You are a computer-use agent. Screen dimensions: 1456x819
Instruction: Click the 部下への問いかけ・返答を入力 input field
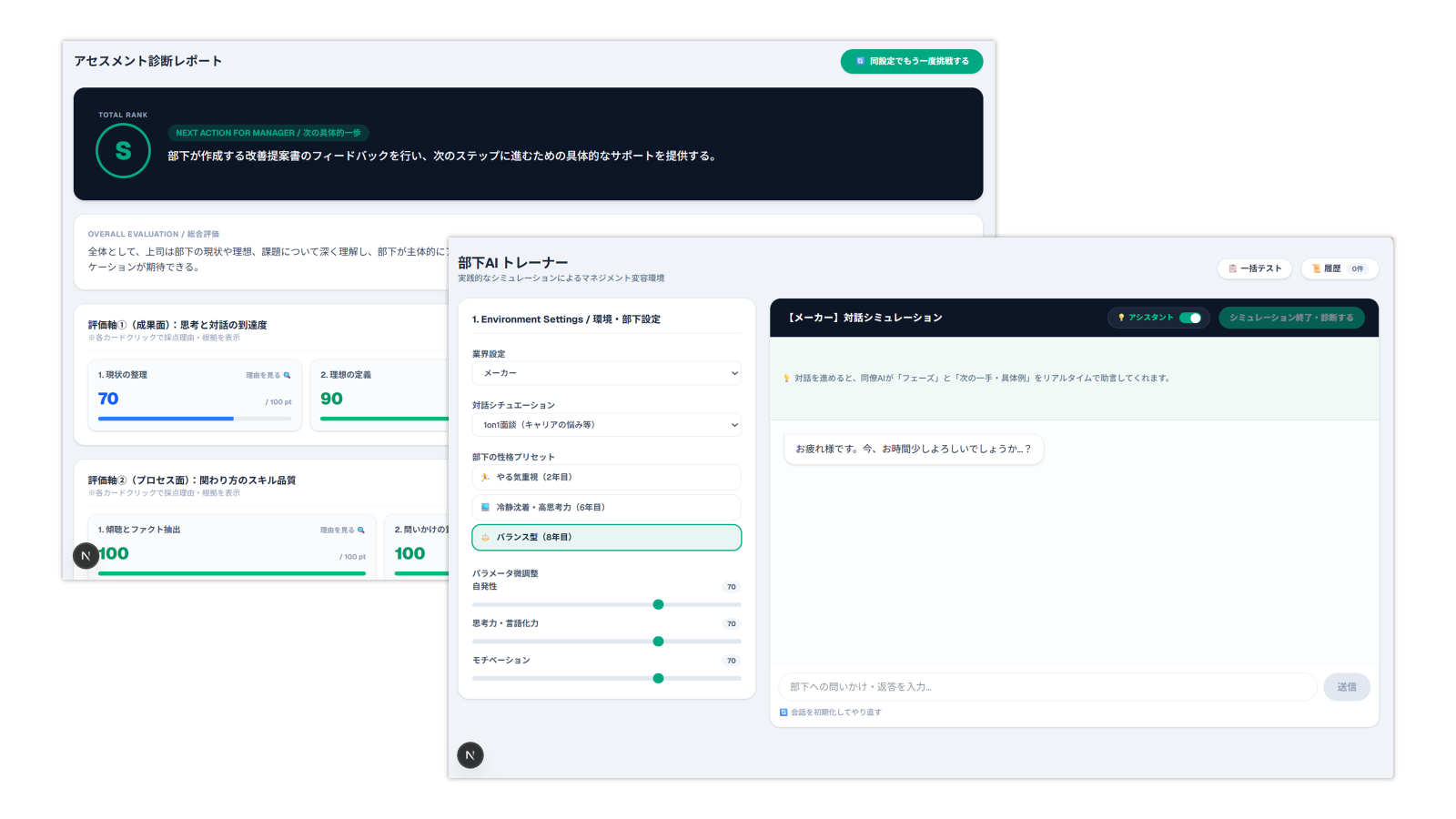coord(1047,687)
